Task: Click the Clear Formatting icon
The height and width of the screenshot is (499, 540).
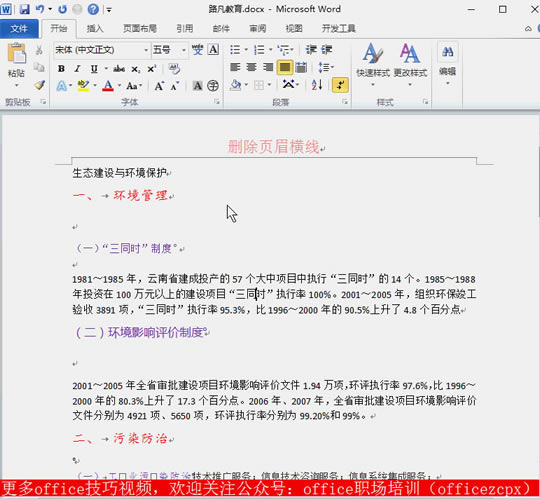Action: click(174, 69)
